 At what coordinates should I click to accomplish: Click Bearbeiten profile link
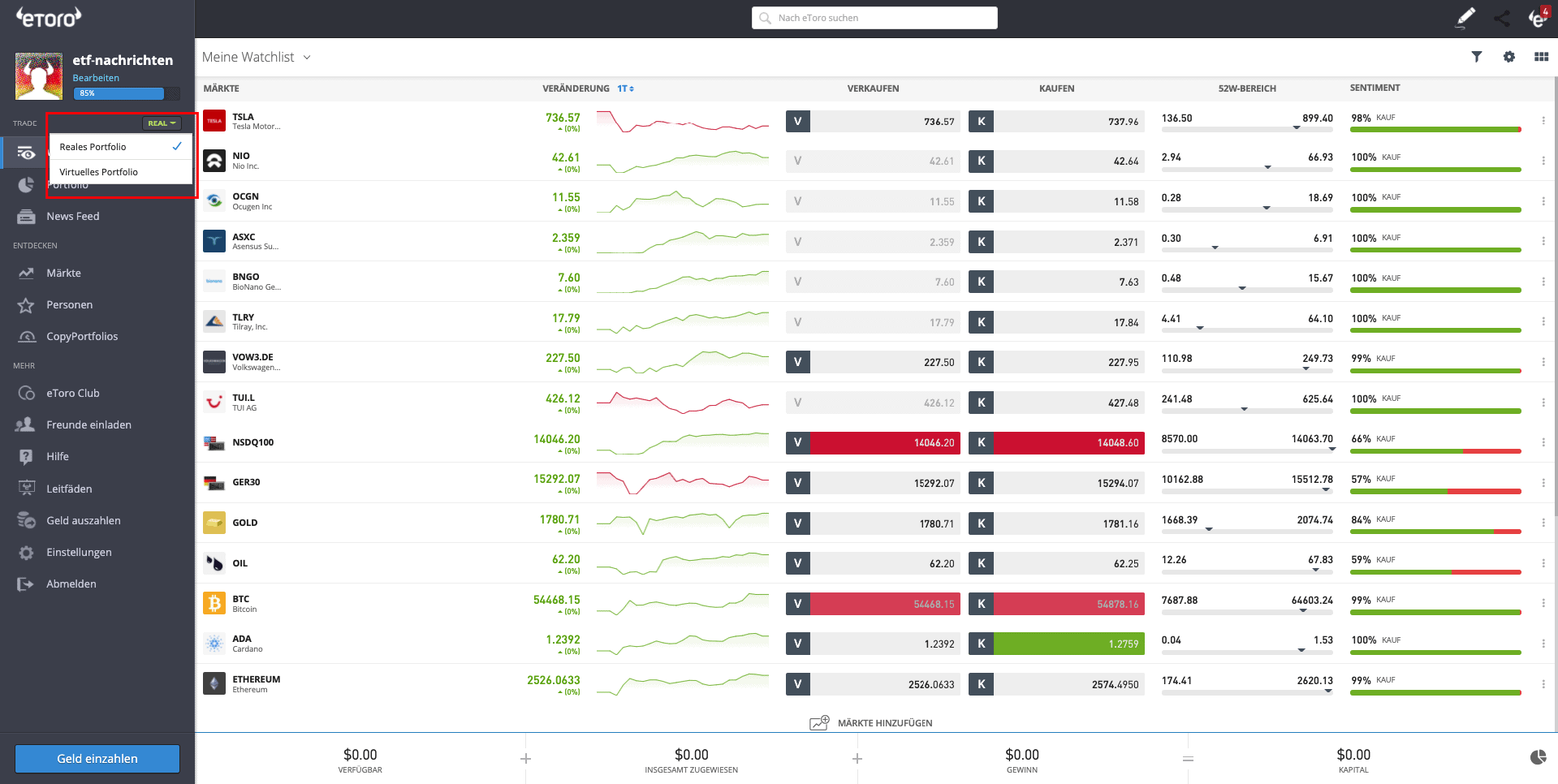coord(96,78)
